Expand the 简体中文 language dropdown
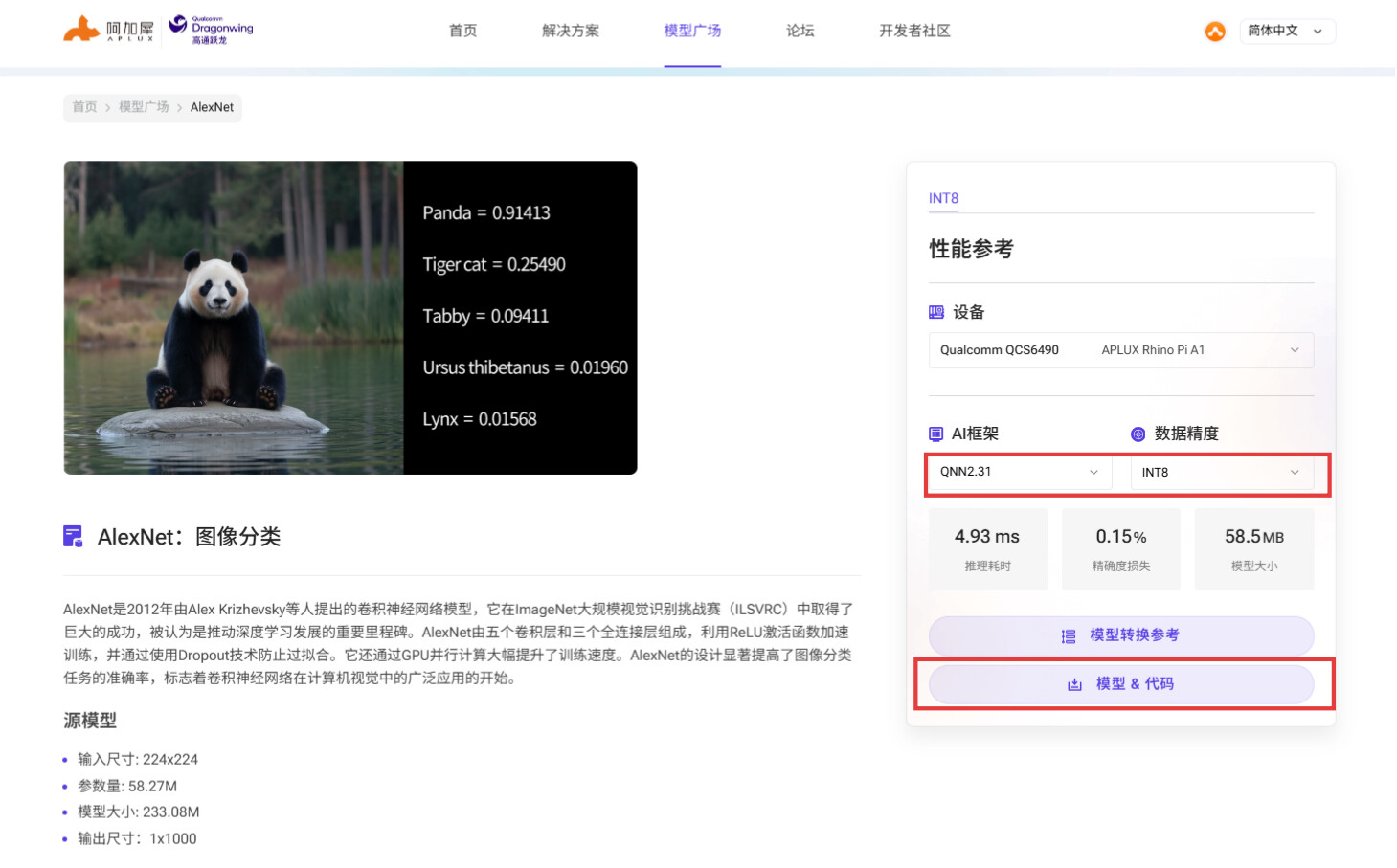 1287,32
